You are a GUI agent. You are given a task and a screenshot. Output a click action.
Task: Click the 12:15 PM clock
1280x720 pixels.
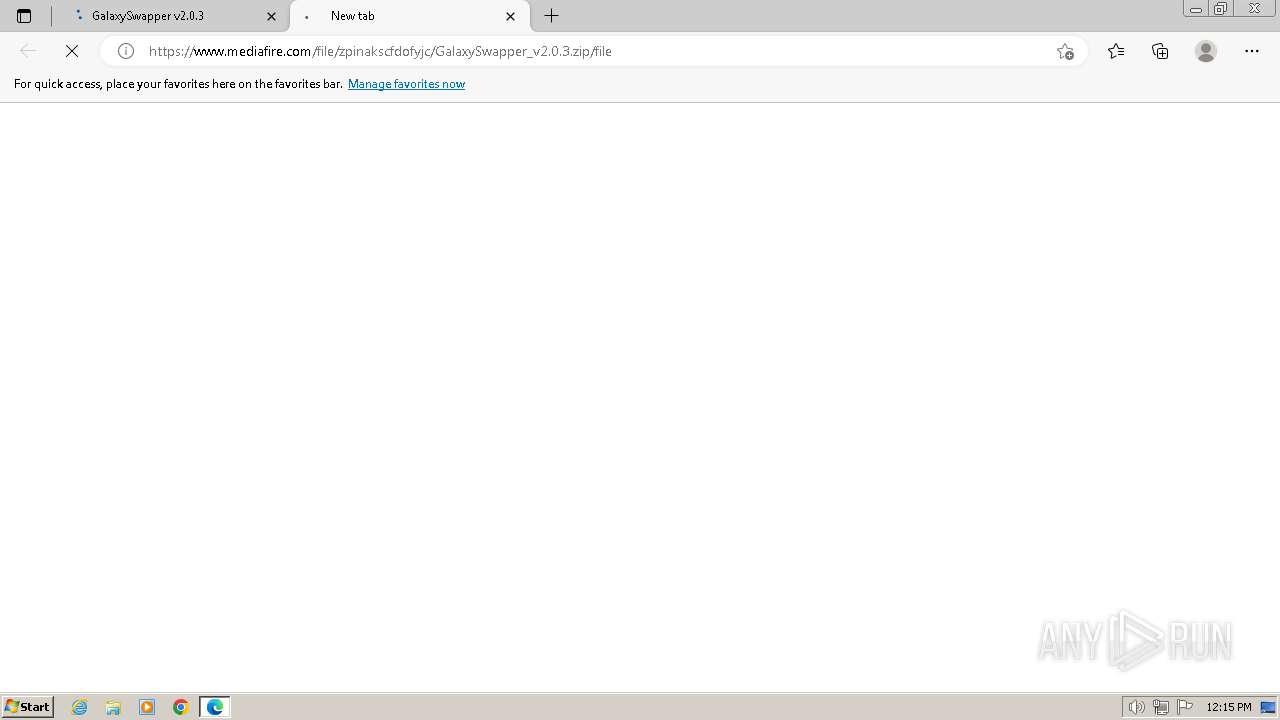point(1229,707)
